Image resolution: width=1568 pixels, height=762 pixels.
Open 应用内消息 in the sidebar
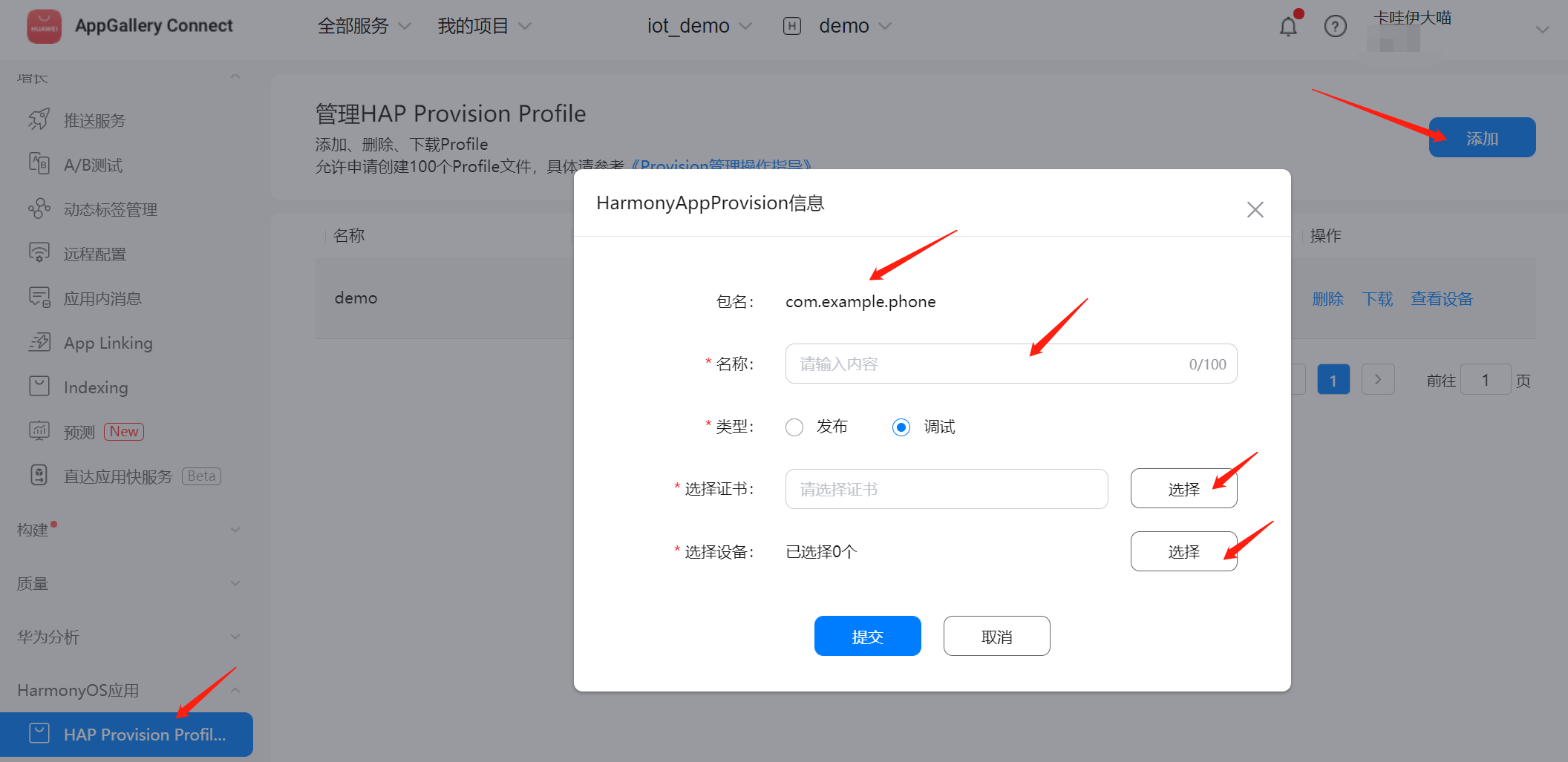tap(102, 298)
